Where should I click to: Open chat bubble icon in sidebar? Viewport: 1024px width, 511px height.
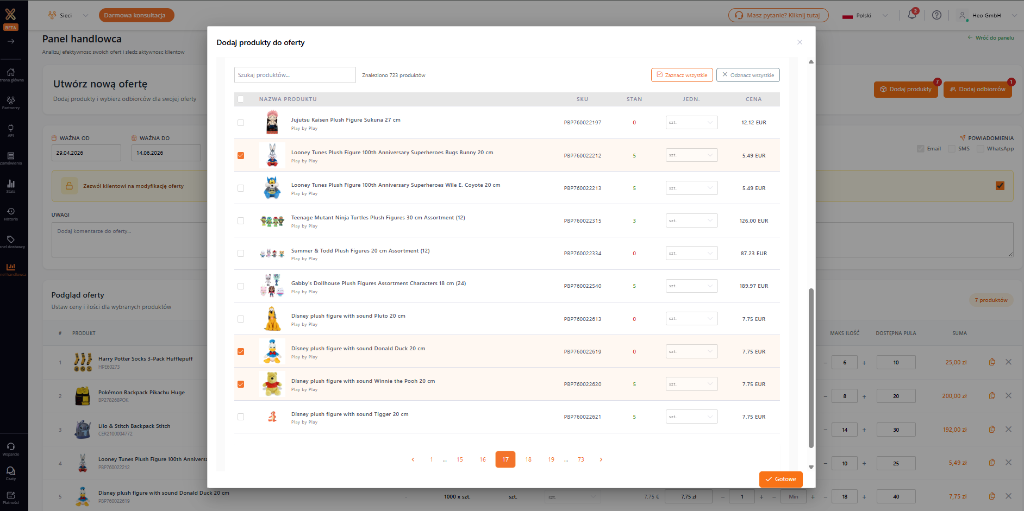click(10, 470)
